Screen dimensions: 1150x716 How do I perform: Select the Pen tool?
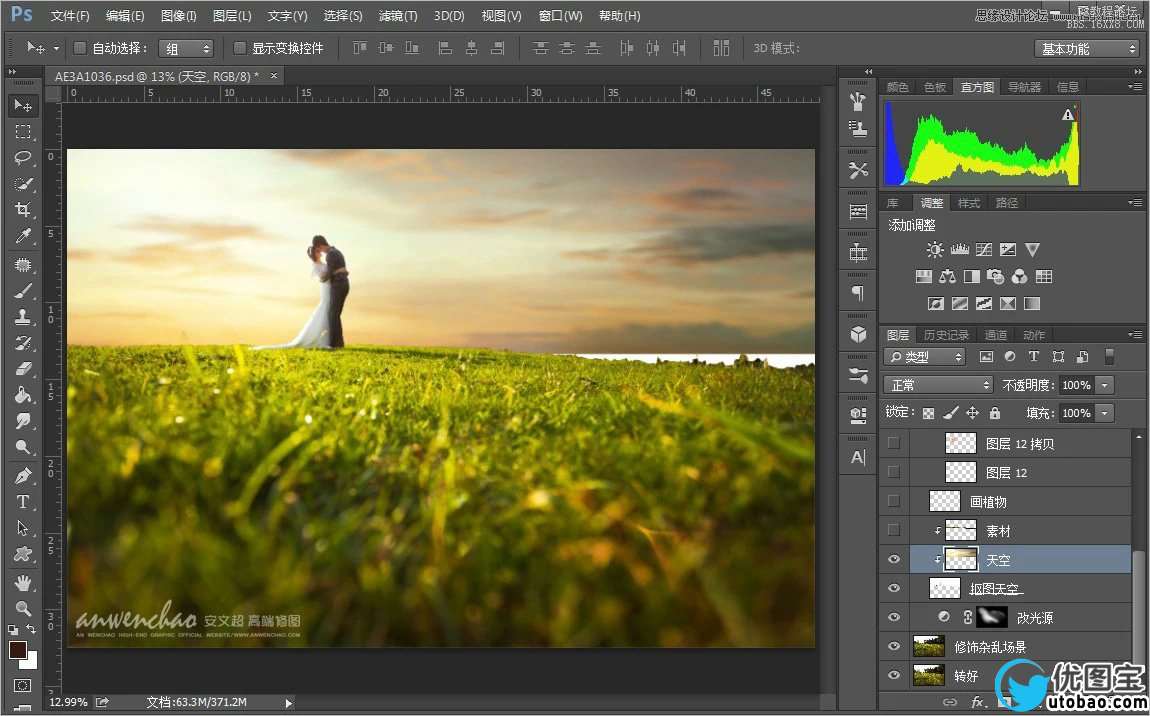[x=23, y=475]
